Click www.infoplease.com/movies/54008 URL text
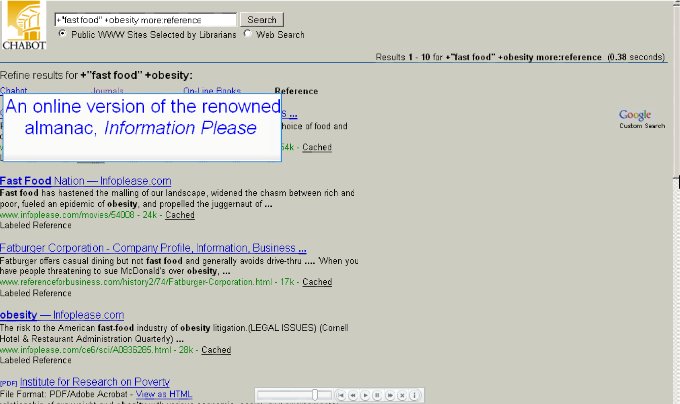 (67, 215)
